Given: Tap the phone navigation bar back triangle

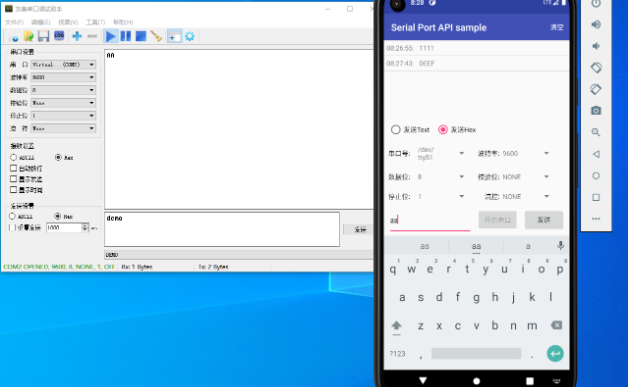Looking at the screenshot, I should [x=423, y=380].
